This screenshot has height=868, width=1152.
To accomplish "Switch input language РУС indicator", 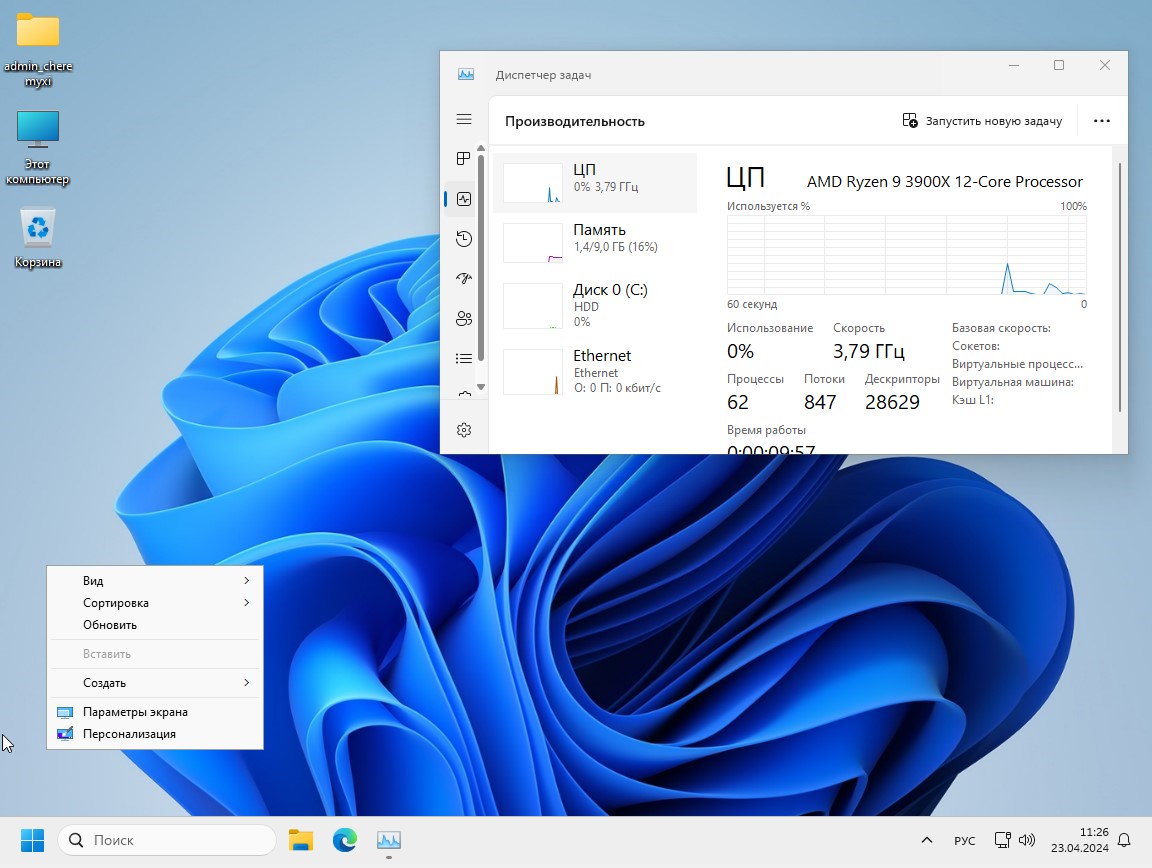I will point(965,840).
